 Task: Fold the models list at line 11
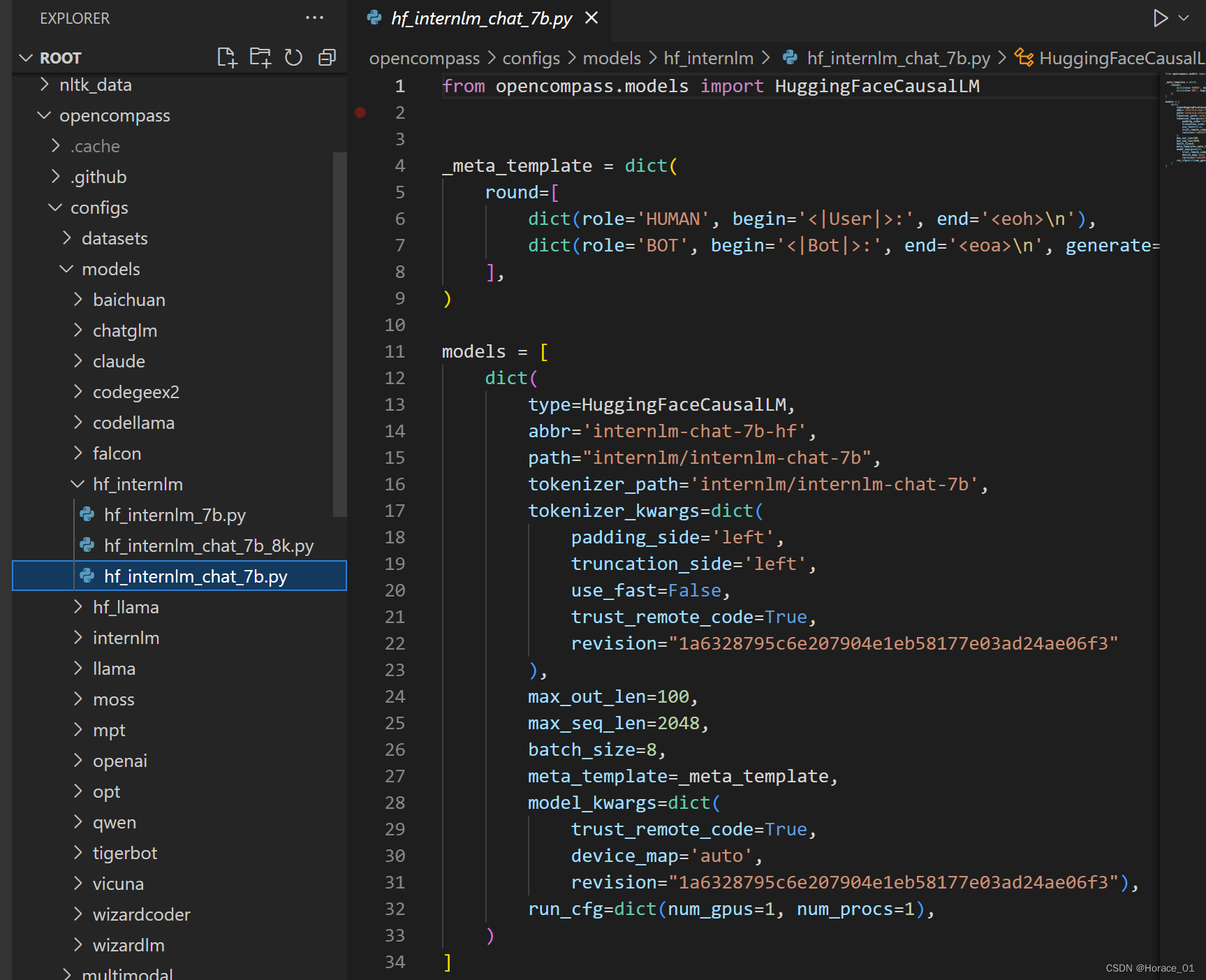pyautogui.click(x=427, y=351)
